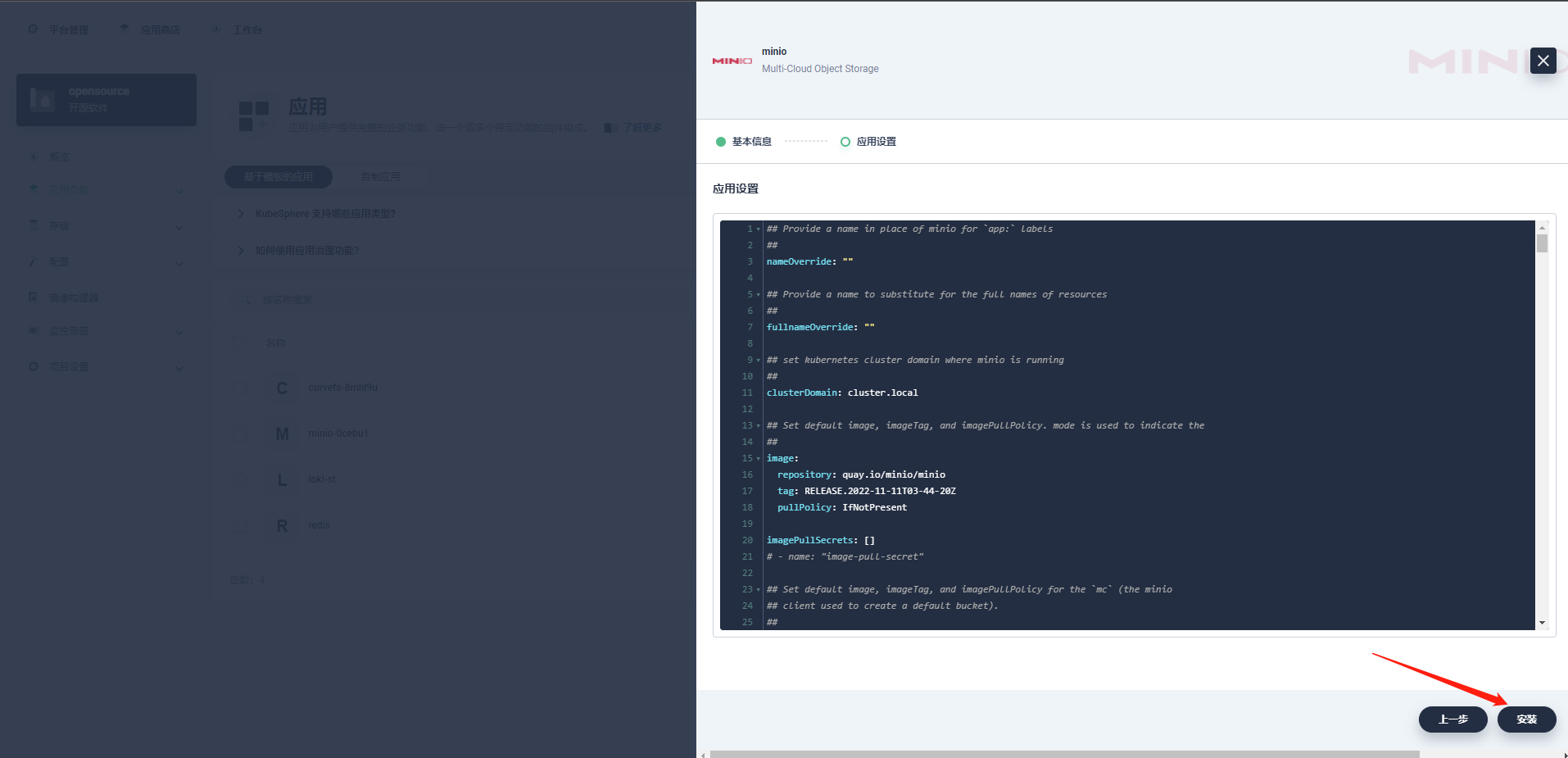Click the 'tag: RELEASE.2022-11-11T03-44-20Z' line
This screenshot has height=758, width=1568.
coord(867,492)
